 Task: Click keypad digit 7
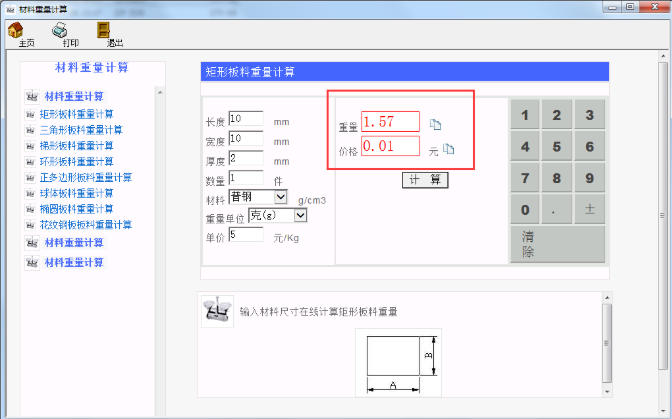click(525, 178)
